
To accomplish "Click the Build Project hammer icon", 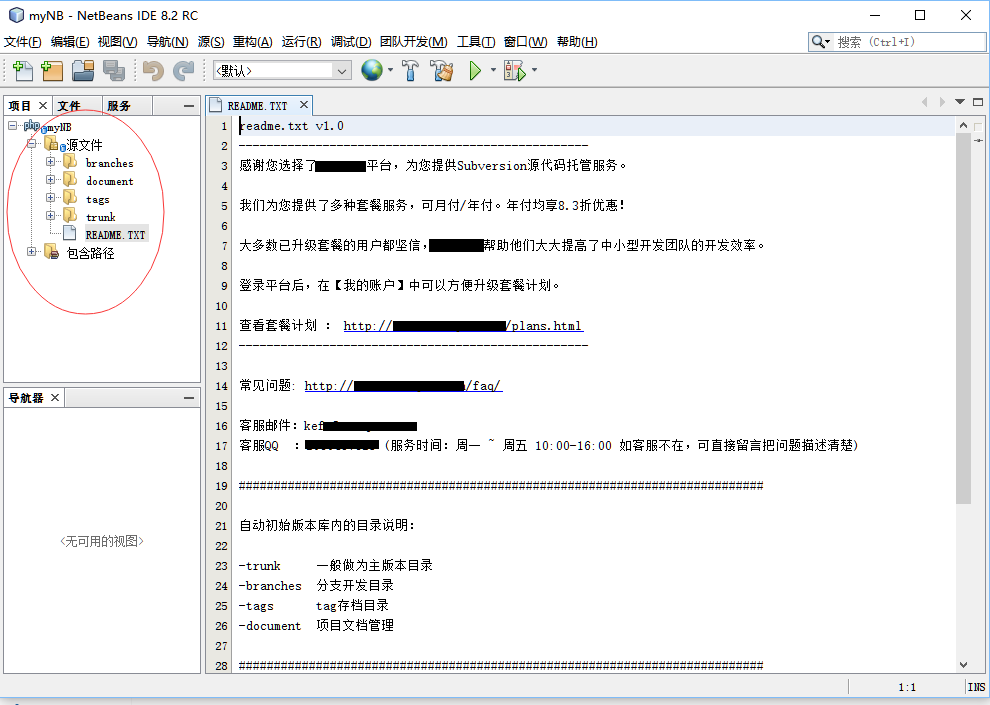I will pyautogui.click(x=410, y=71).
